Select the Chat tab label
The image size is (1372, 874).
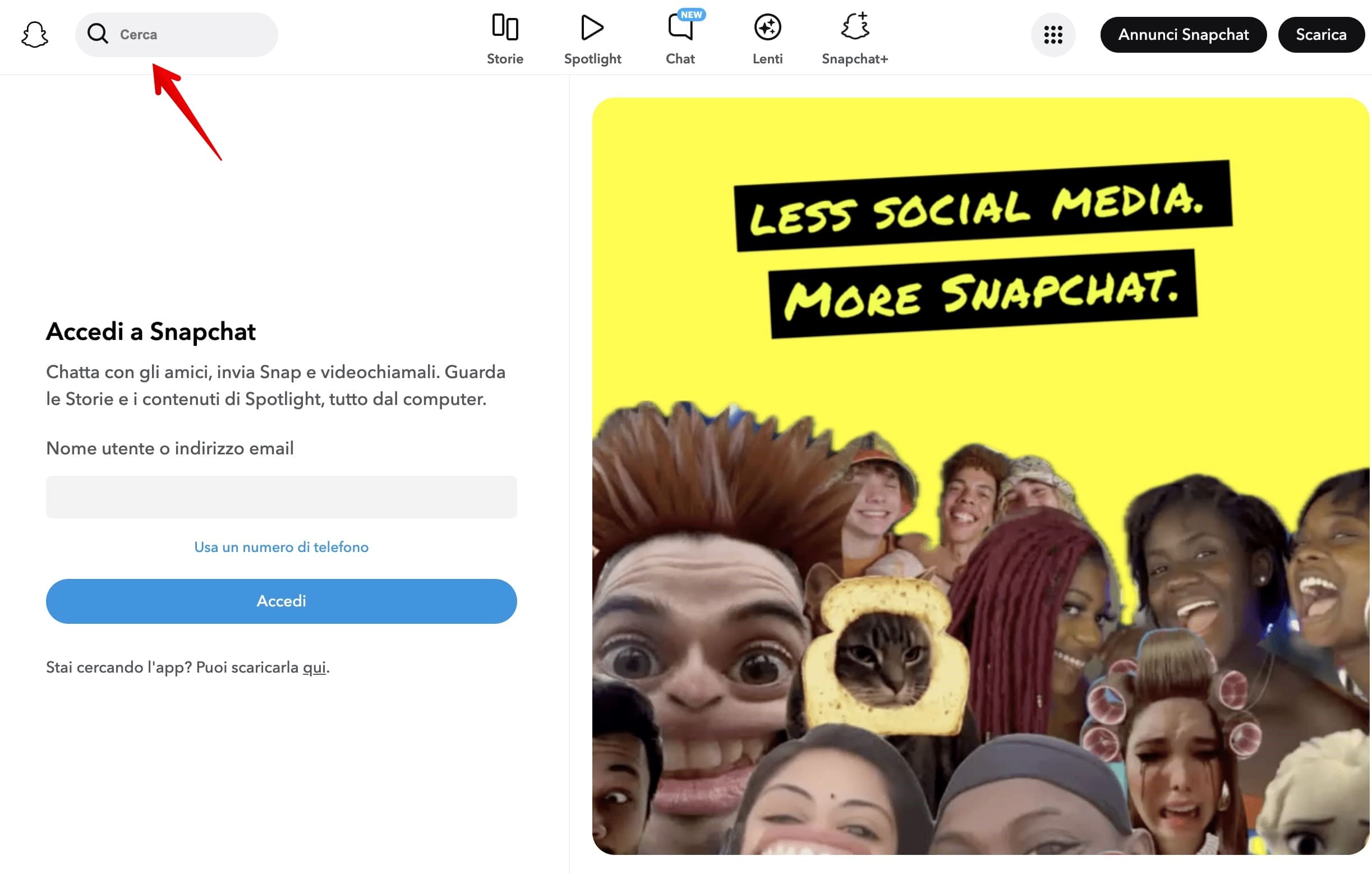[x=680, y=59]
